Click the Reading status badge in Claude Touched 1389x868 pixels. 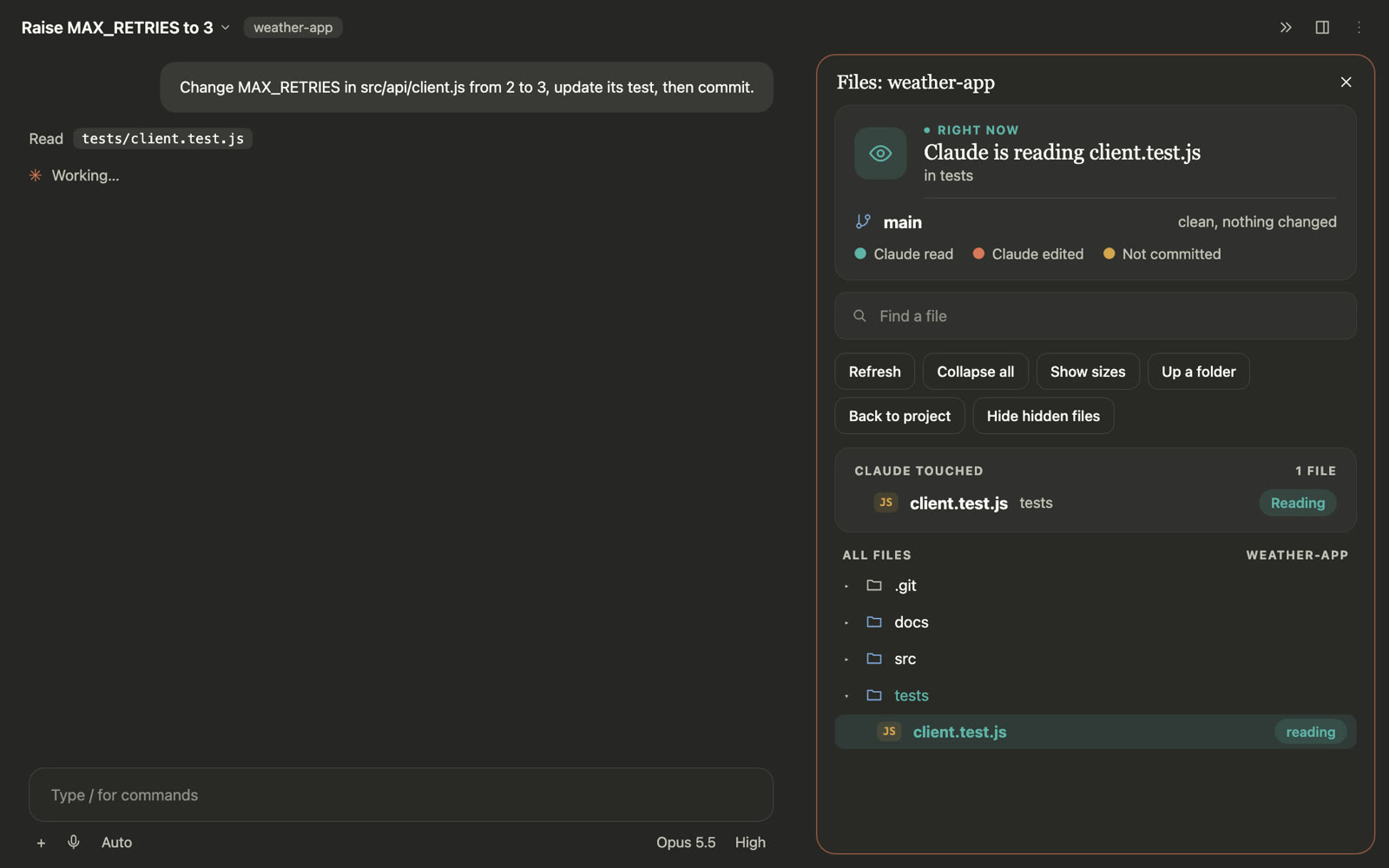1297,503
